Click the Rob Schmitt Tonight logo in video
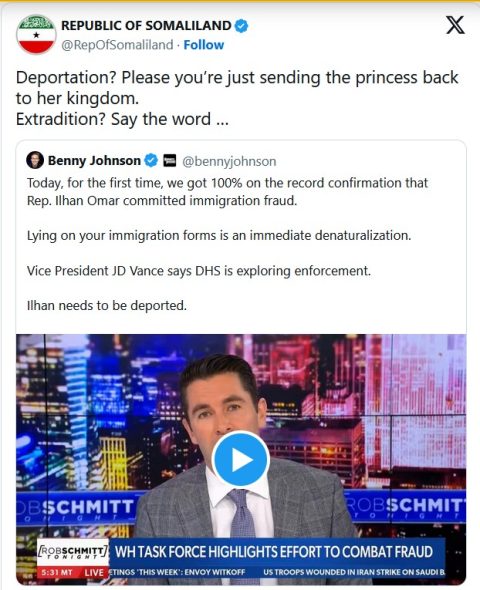 [73, 553]
